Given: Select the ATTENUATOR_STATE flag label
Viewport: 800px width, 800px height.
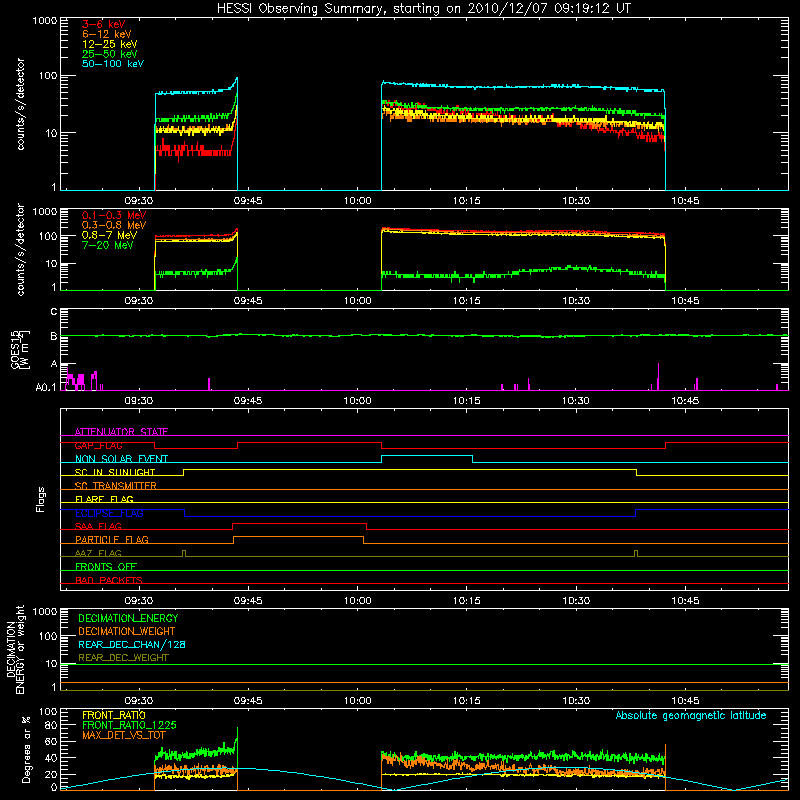Looking at the screenshot, I should [121, 432].
